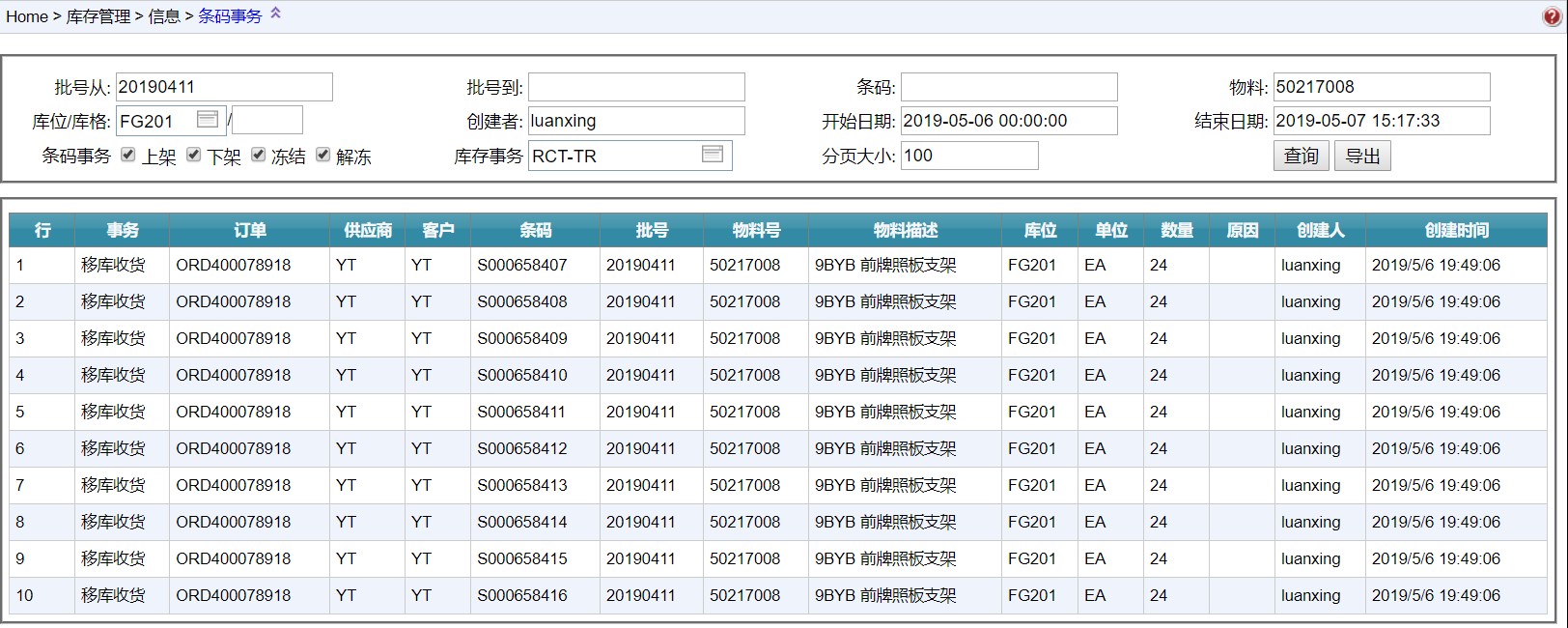Click the 分页大小 page size field

(x=969, y=156)
